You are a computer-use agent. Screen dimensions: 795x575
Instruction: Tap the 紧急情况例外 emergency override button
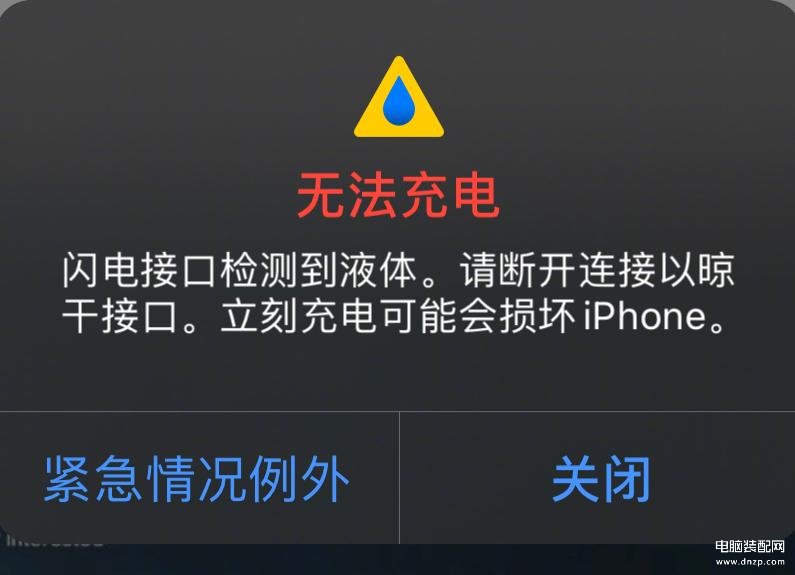point(197,479)
